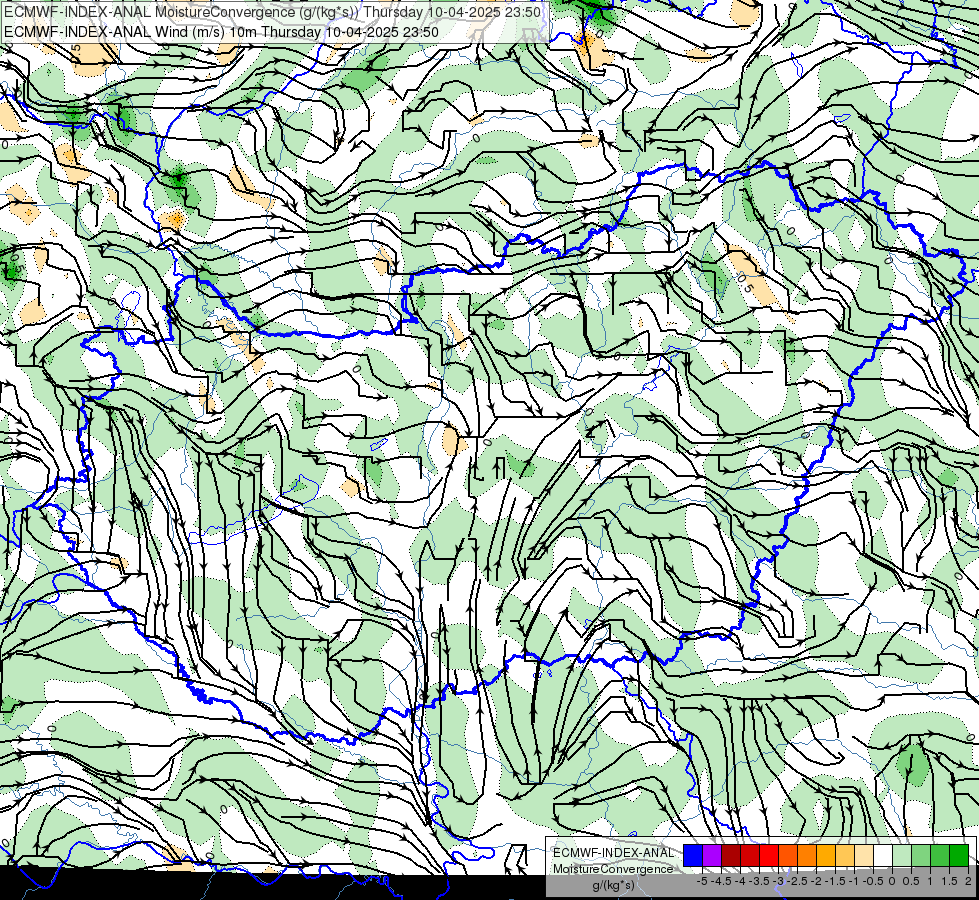
Task: Click the -3 tick label on the color scale
Action: pyautogui.click(x=779, y=881)
